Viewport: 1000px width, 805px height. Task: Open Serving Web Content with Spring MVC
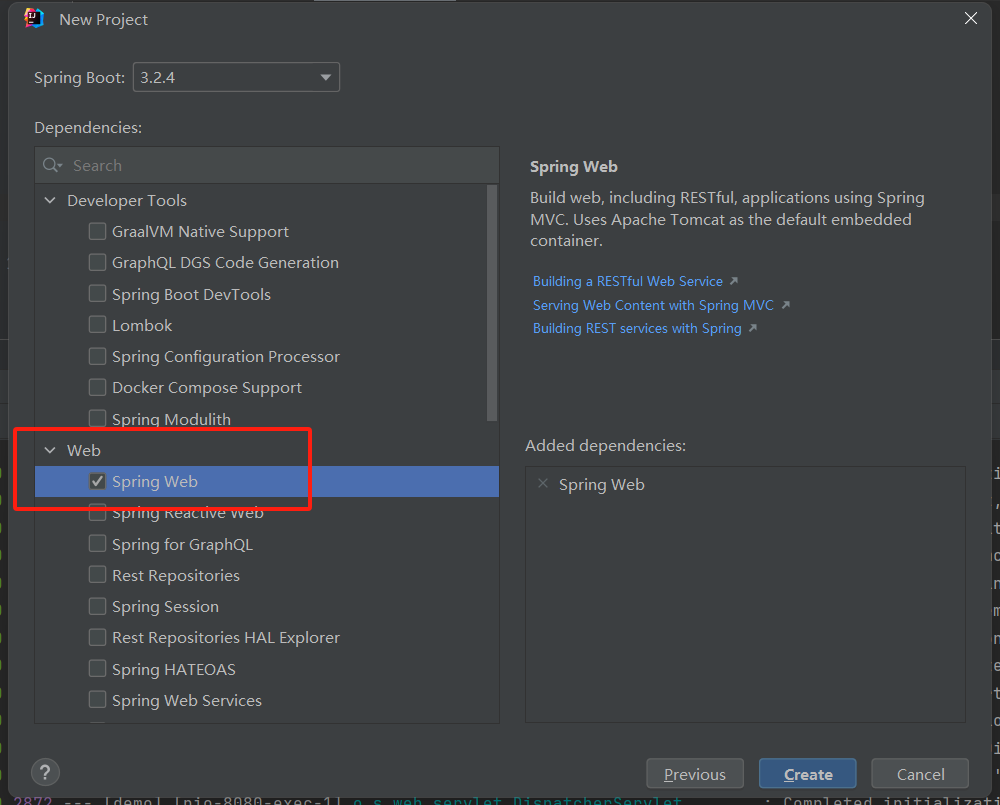[x=653, y=305]
